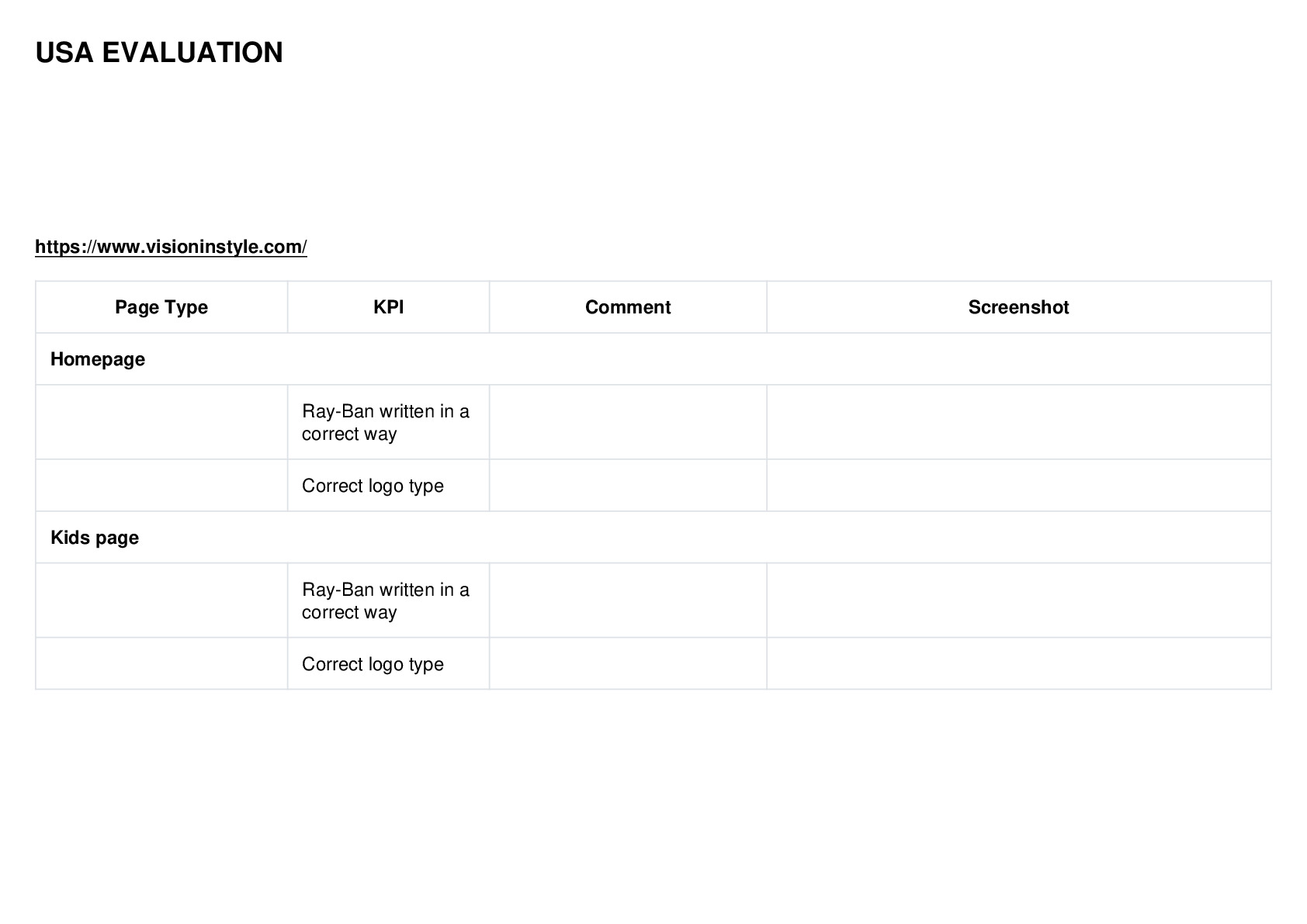Select the Comment column header
This screenshot has height=924, width=1307.
[628, 307]
